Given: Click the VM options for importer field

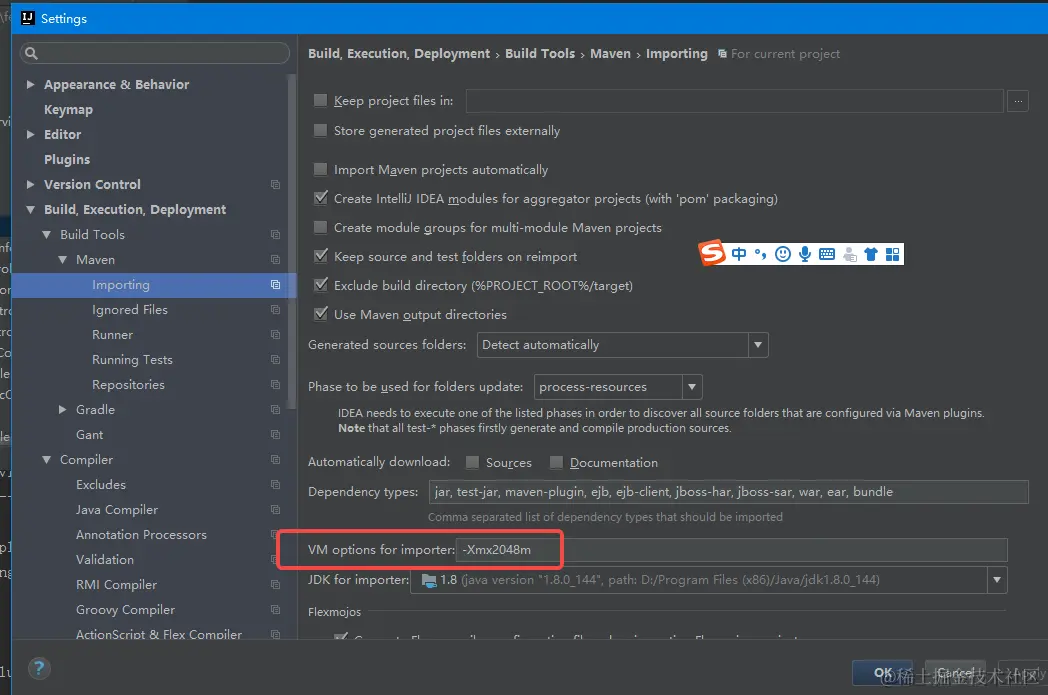Looking at the screenshot, I should point(731,550).
